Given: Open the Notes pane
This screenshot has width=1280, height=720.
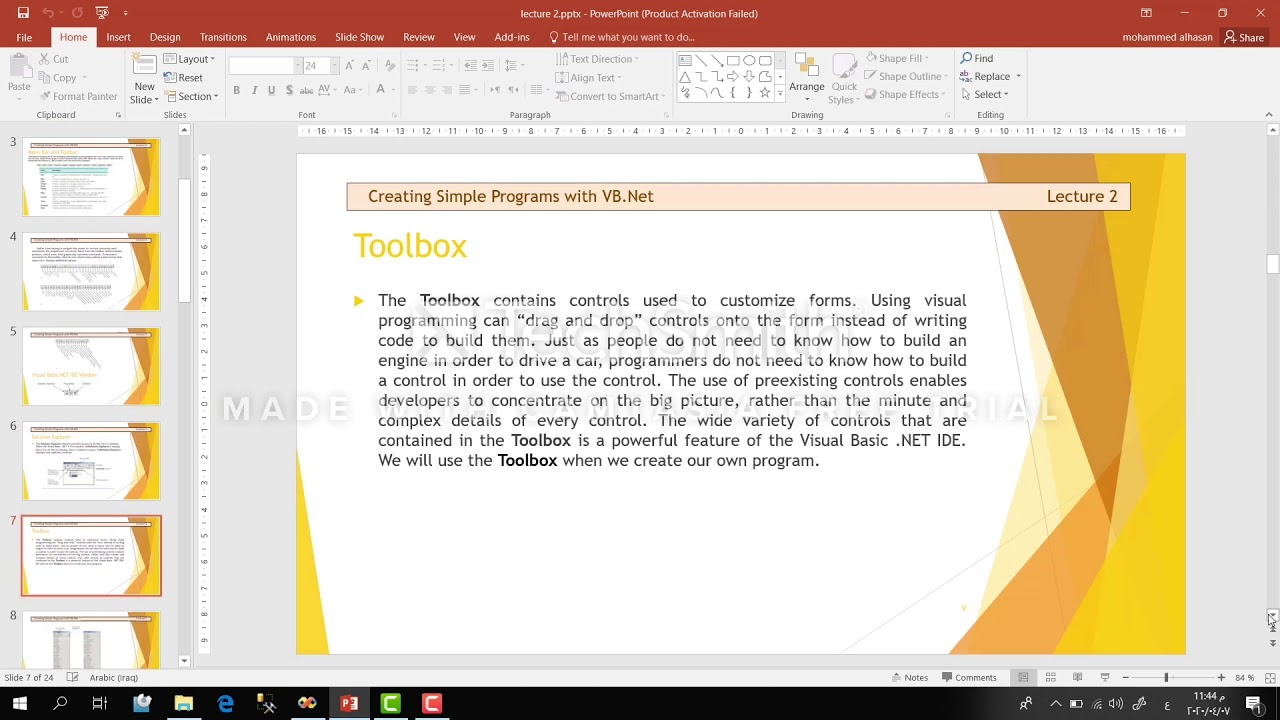Looking at the screenshot, I should click(x=910, y=678).
